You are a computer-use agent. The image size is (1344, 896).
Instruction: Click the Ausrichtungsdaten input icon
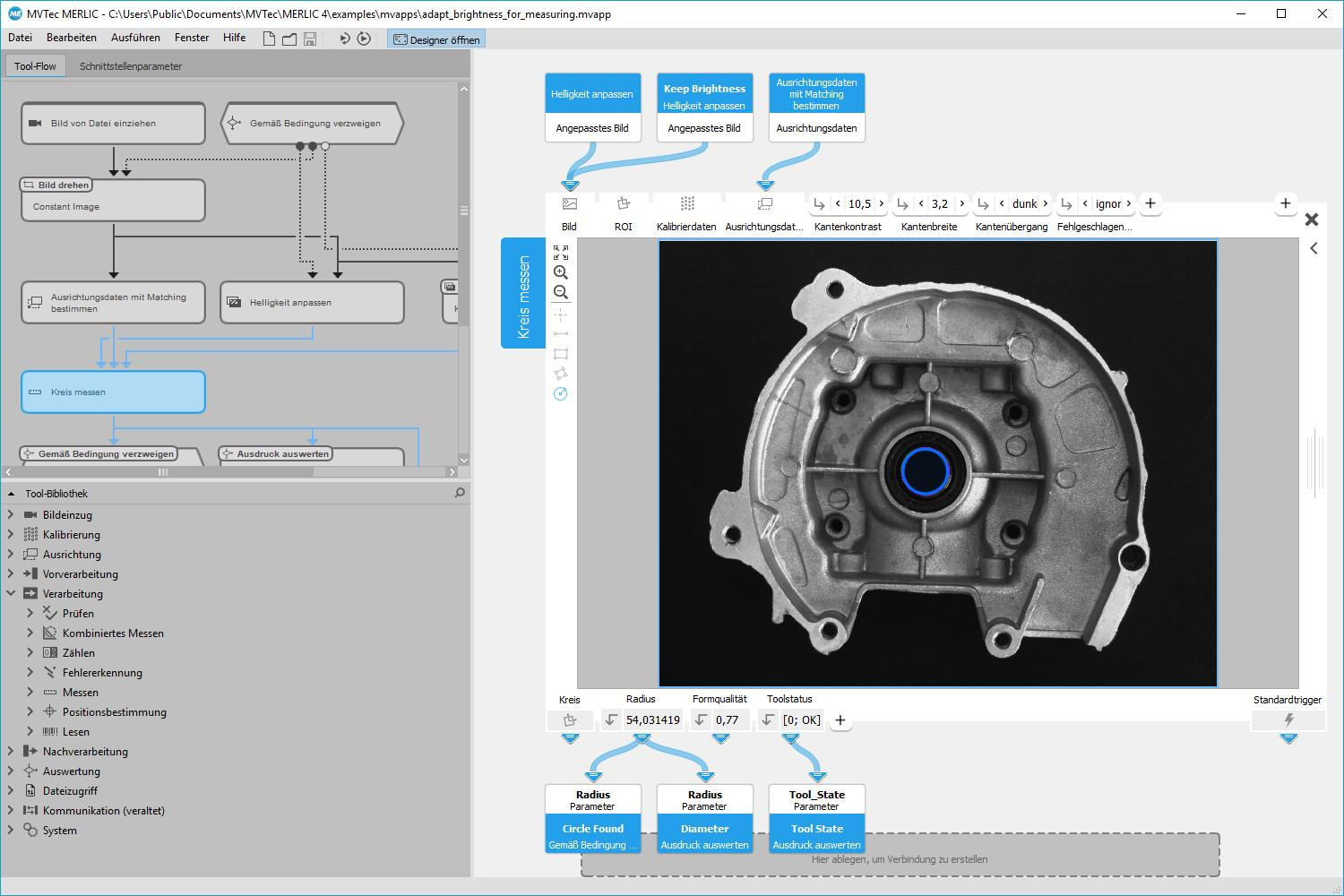(x=765, y=204)
